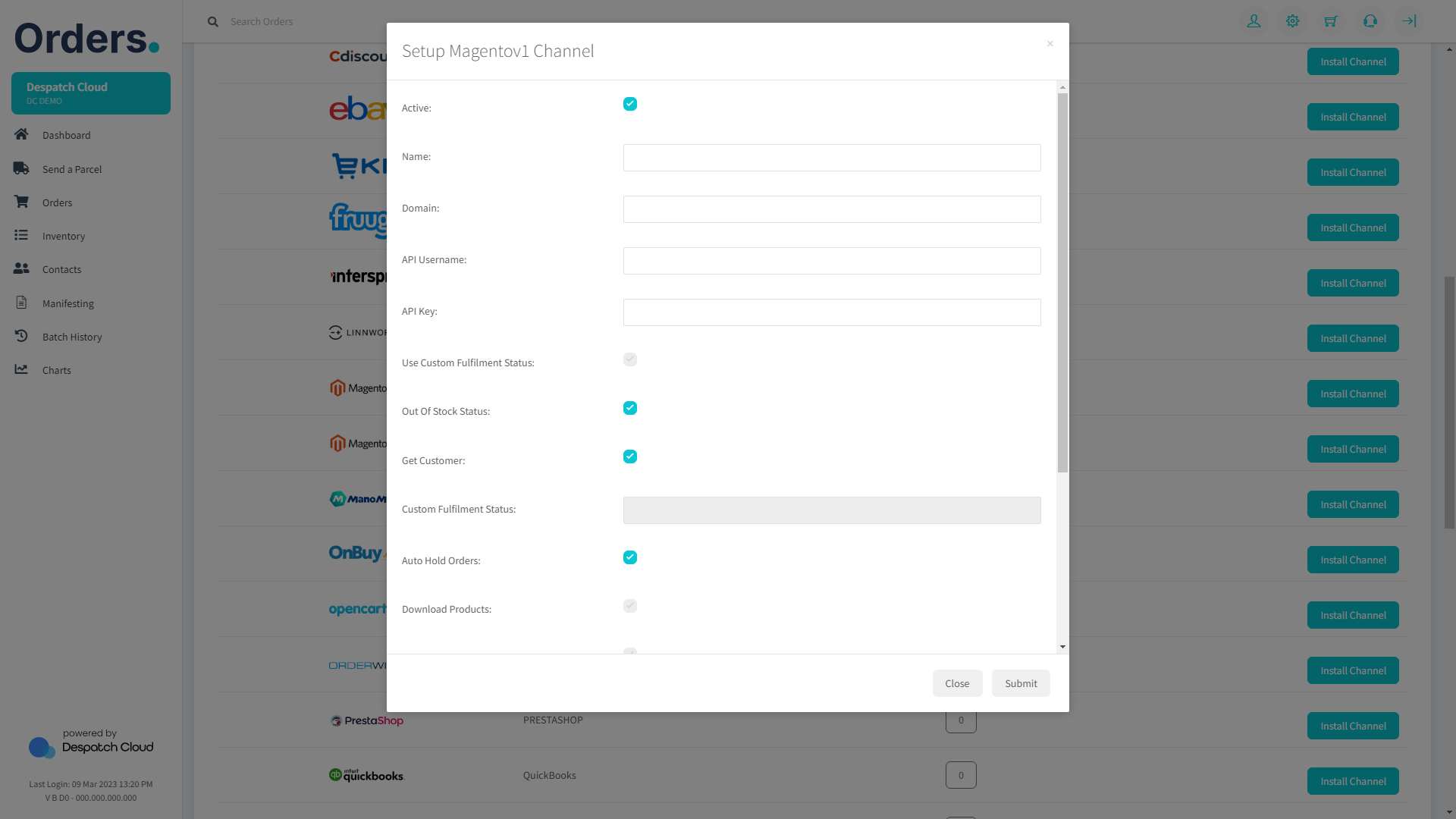Click the shopping cart icon in header

point(1331,21)
